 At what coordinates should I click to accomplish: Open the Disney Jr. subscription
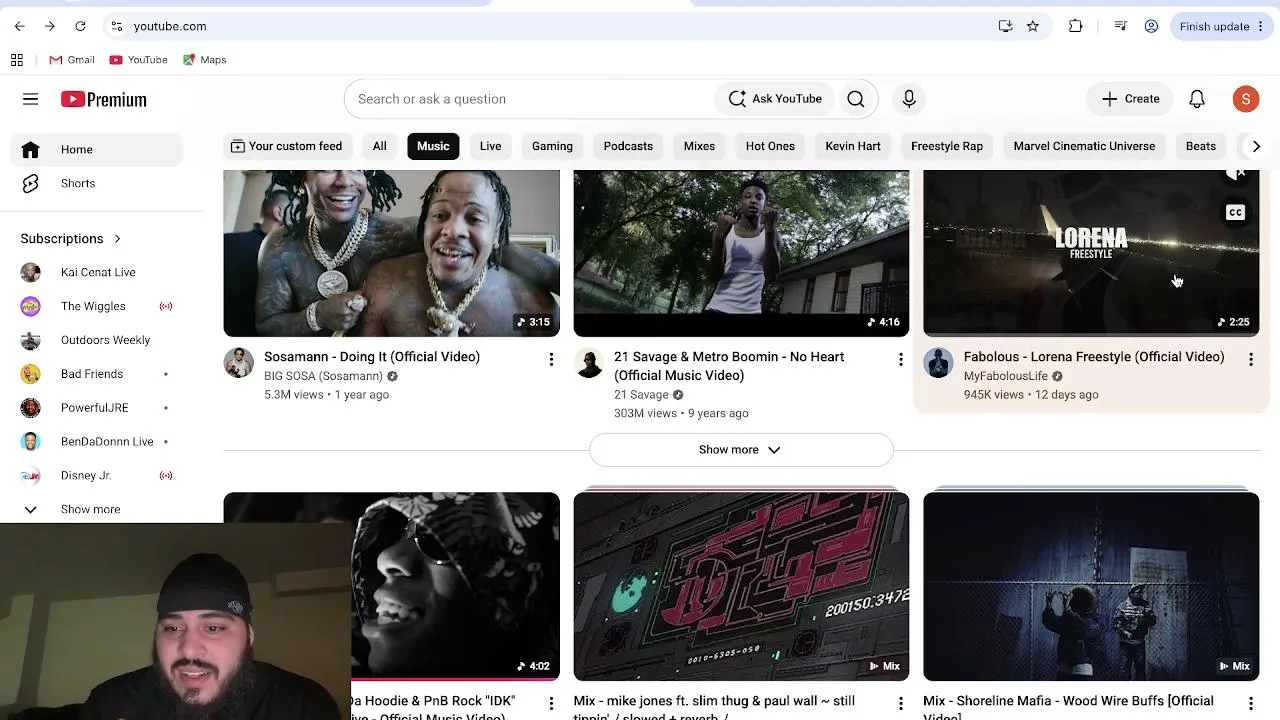97,476
